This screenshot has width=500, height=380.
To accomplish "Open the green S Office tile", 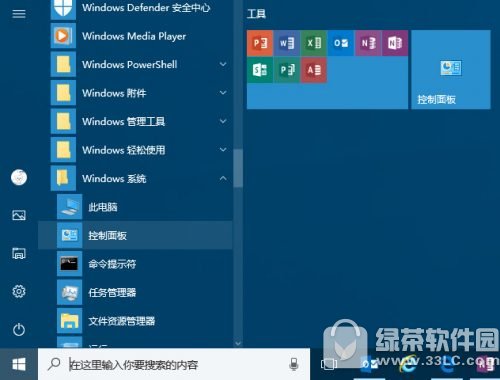I will (260, 70).
